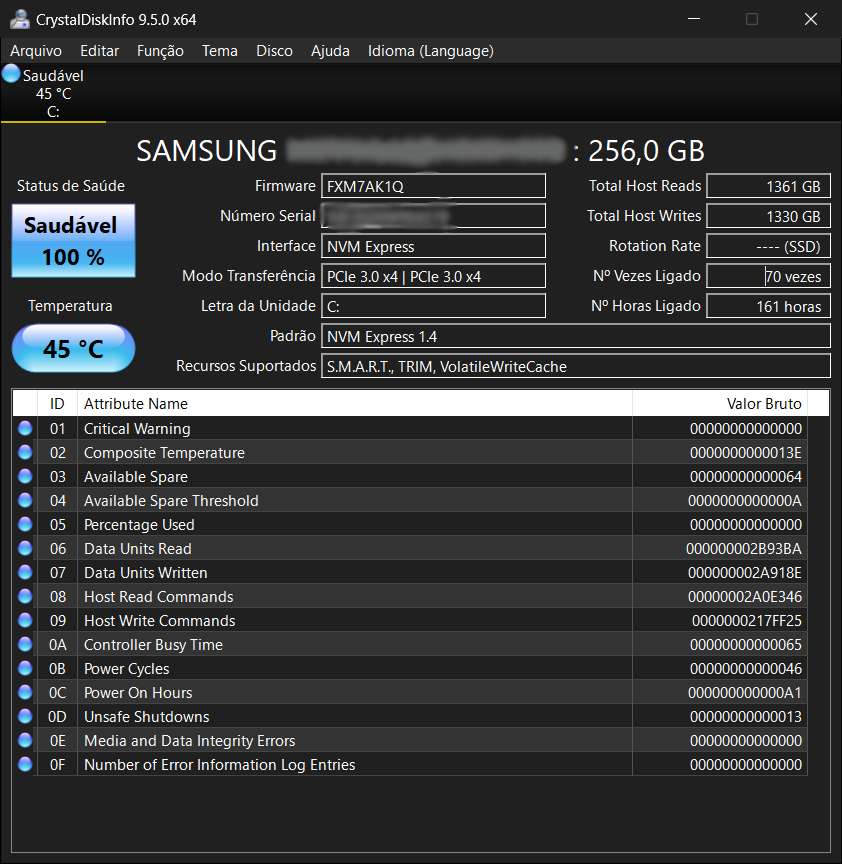Click the Valor Bruto column header

(720, 403)
